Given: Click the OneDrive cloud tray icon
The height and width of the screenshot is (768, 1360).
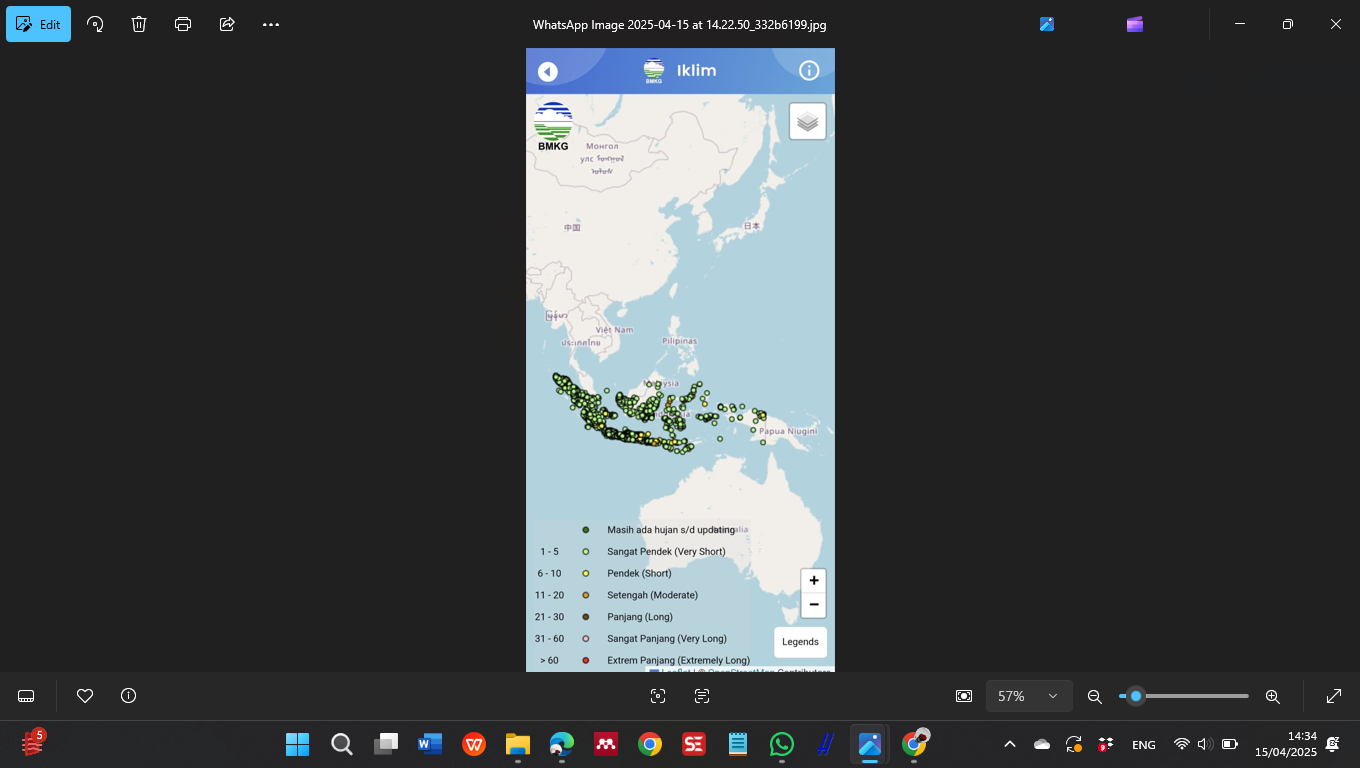Looking at the screenshot, I should (1042, 744).
